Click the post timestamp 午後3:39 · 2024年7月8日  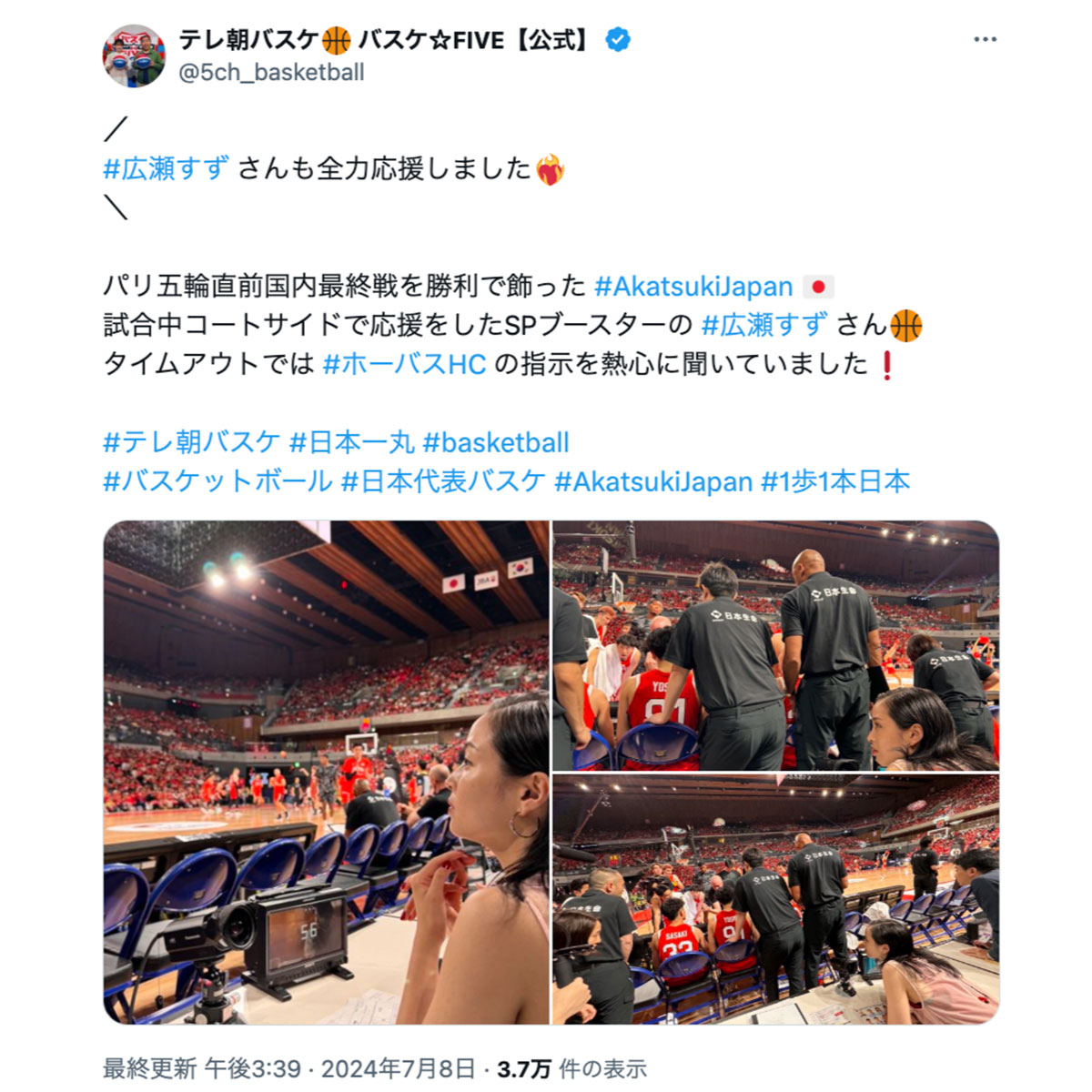click(x=339, y=1068)
